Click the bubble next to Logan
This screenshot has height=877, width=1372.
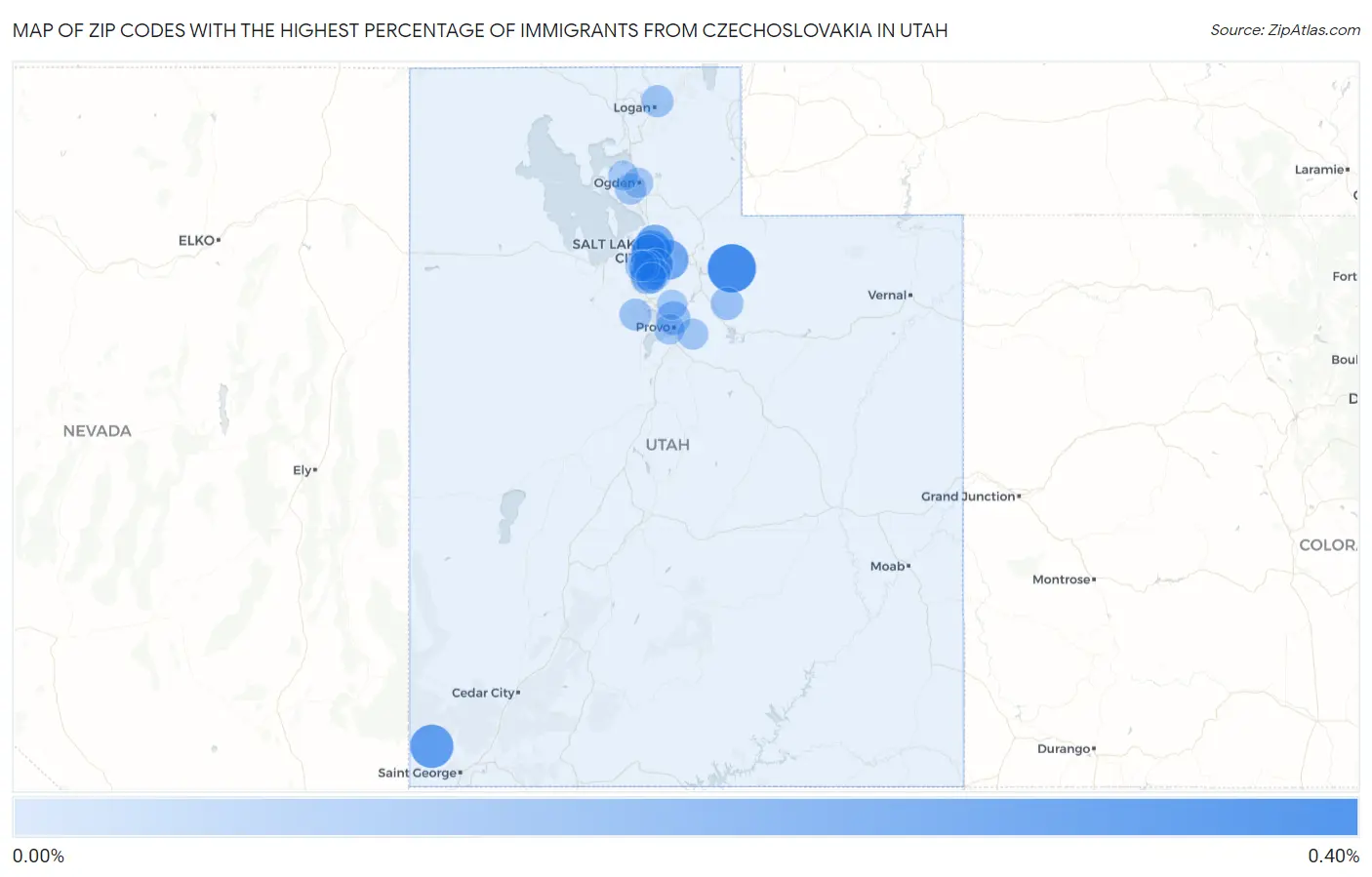point(657,100)
